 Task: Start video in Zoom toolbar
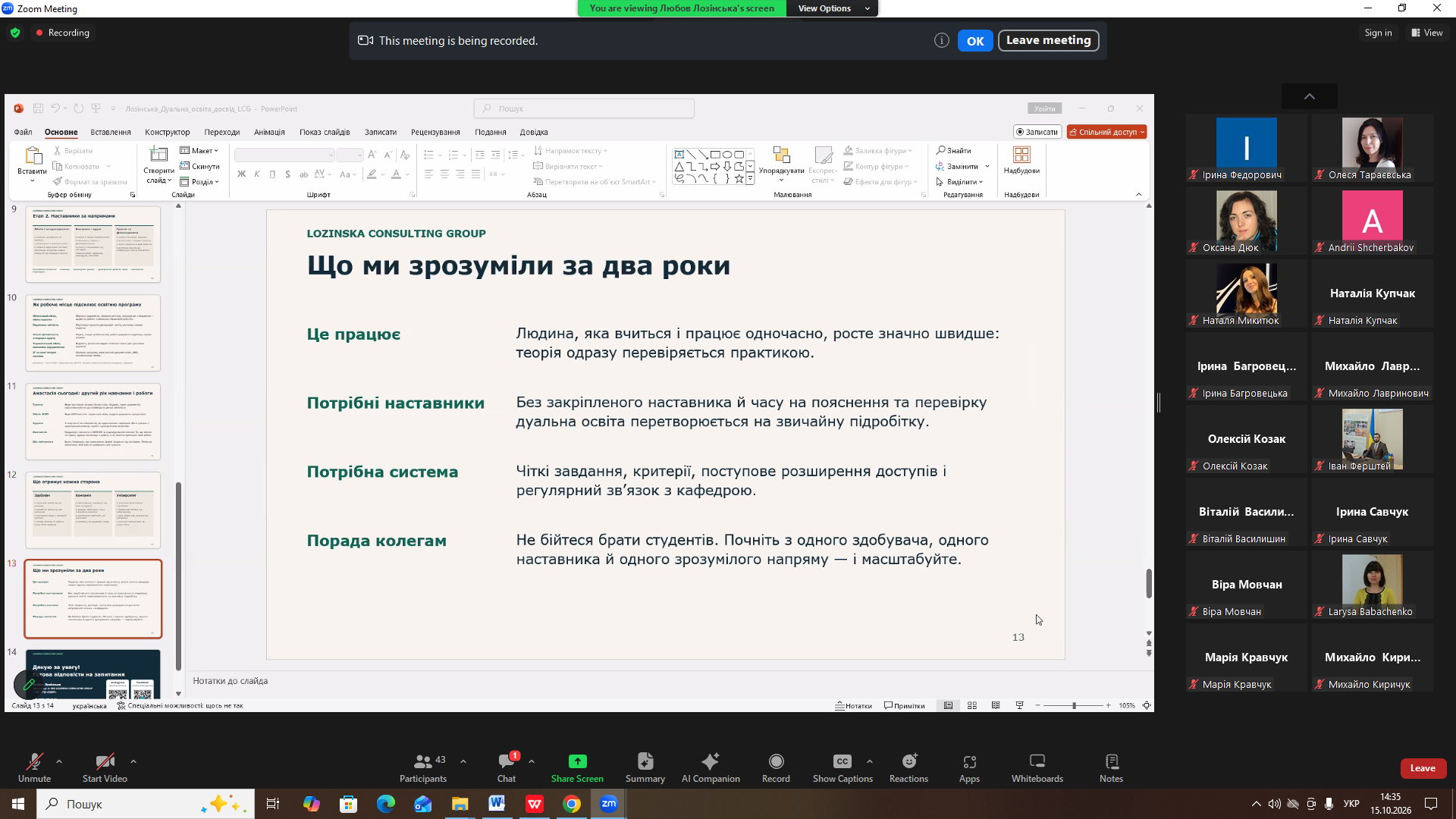point(105,767)
